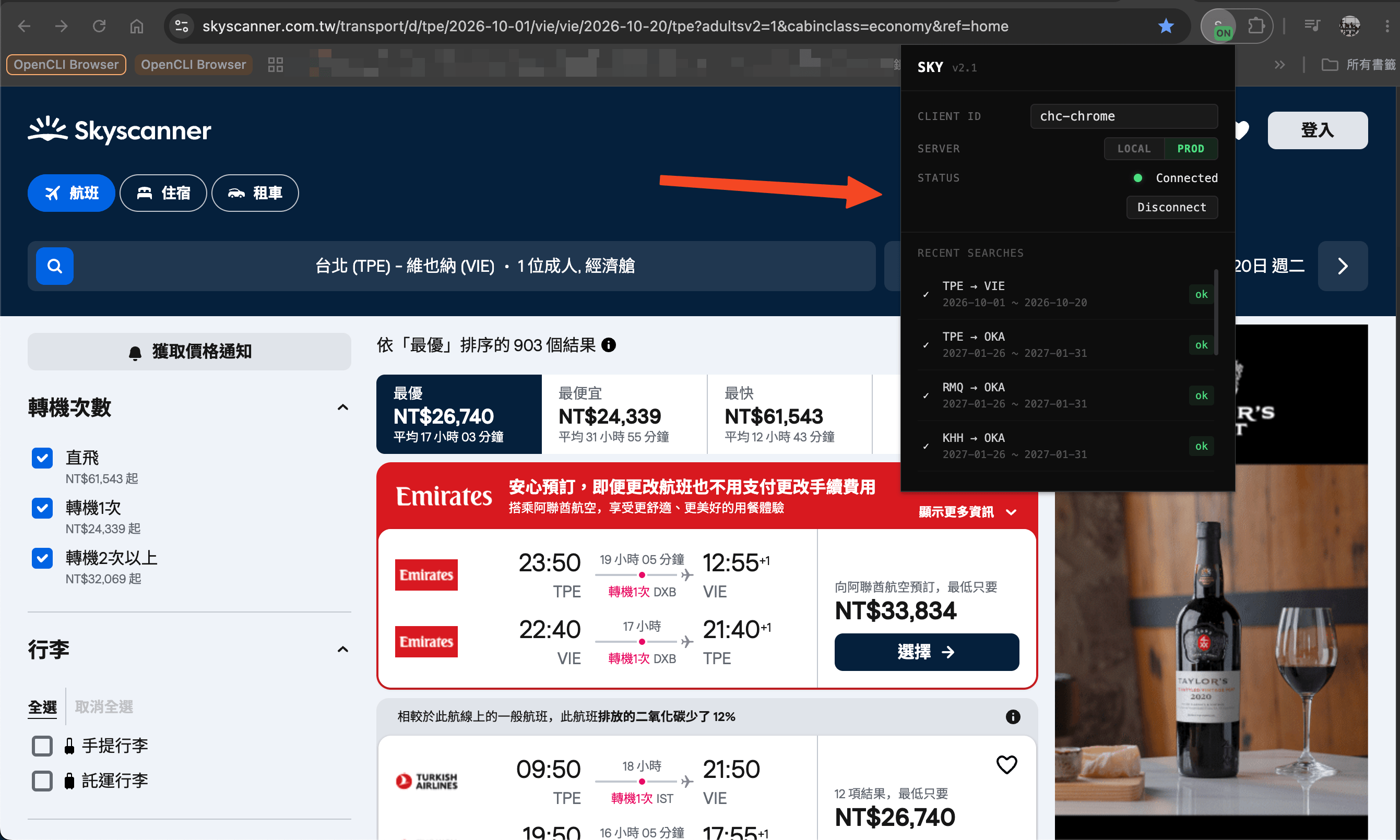Sort by 最便宜 NT$24,339 tab
Screen dimensions: 1400x840
coord(624,414)
